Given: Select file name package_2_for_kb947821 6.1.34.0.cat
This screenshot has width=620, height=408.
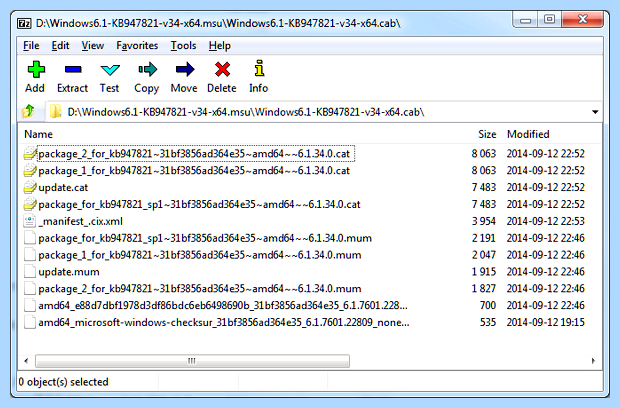Looking at the screenshot, I should click(x=194, y=154).
